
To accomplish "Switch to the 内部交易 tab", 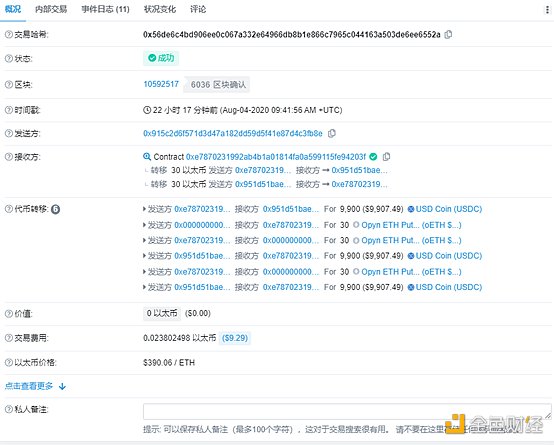I will pyautogui.click(x=51, y=9).
